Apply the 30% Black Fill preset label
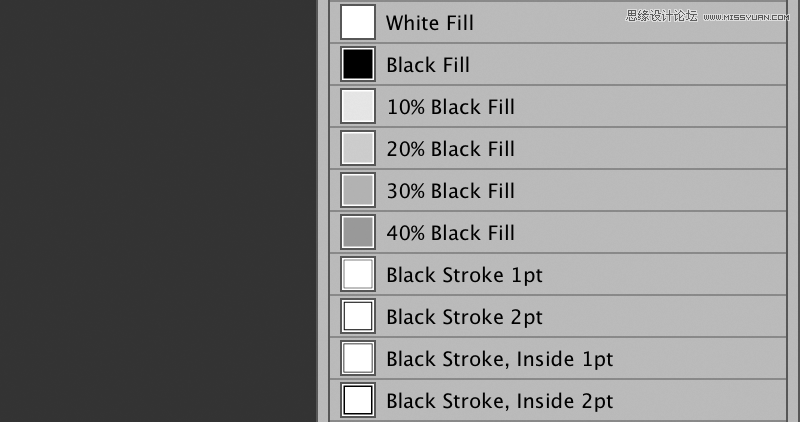Screen dimensions: 800x422 (451, 191)
